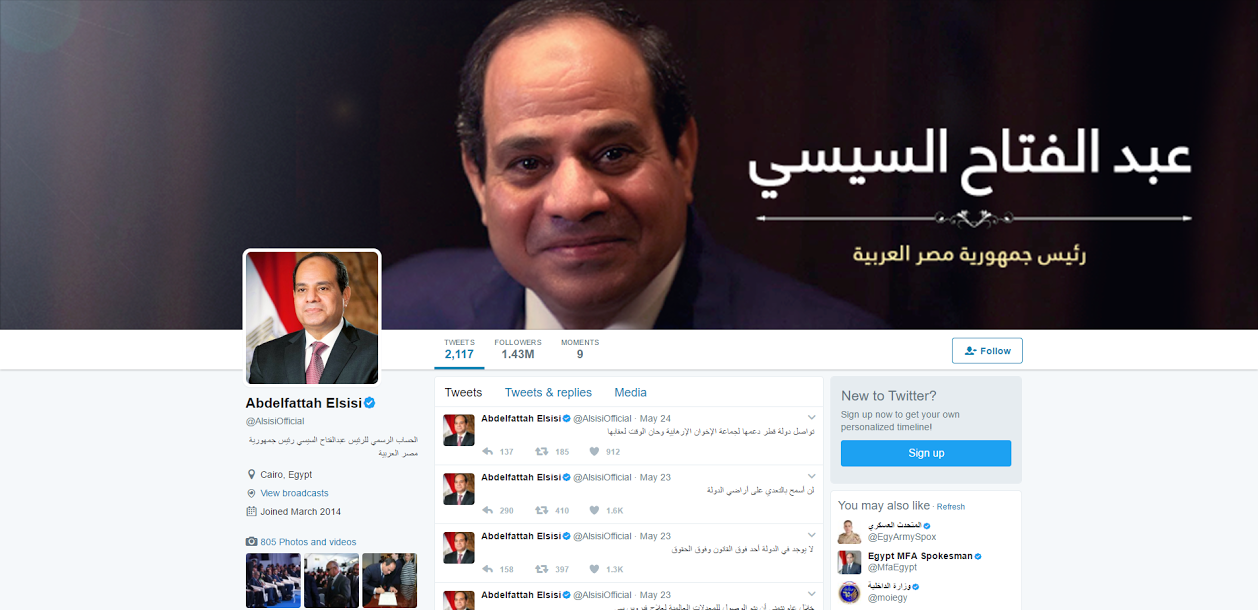Open the first May 23 tweet dropdown arrow
The width and height of the screenshot is (1258, 610).
(x=812, y=476)
